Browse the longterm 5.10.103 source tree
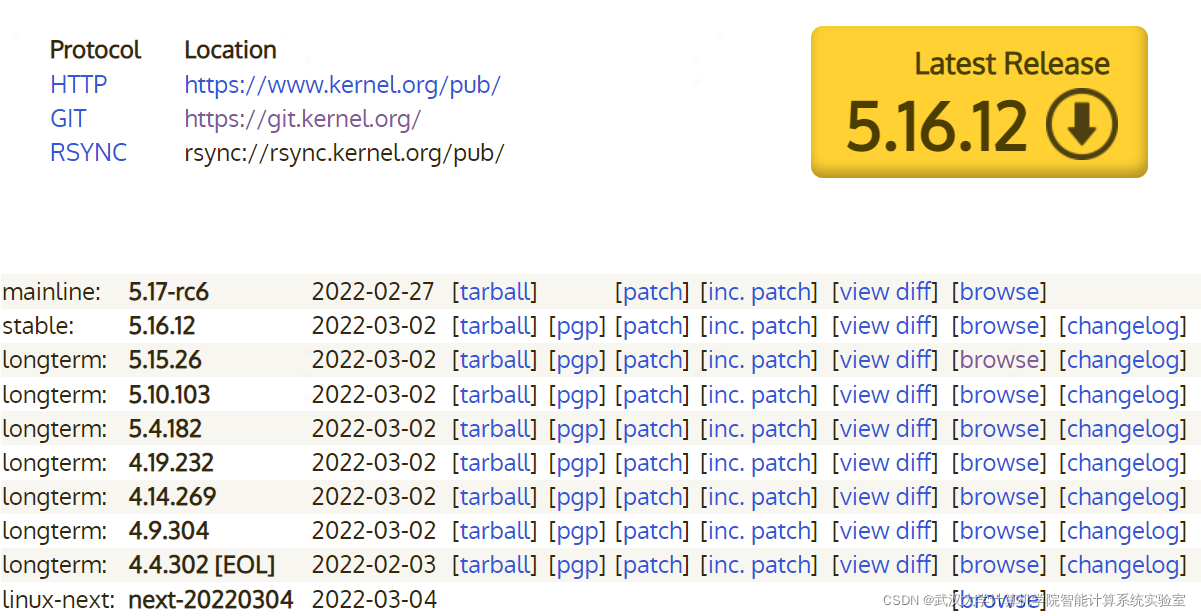 (997, 393)
